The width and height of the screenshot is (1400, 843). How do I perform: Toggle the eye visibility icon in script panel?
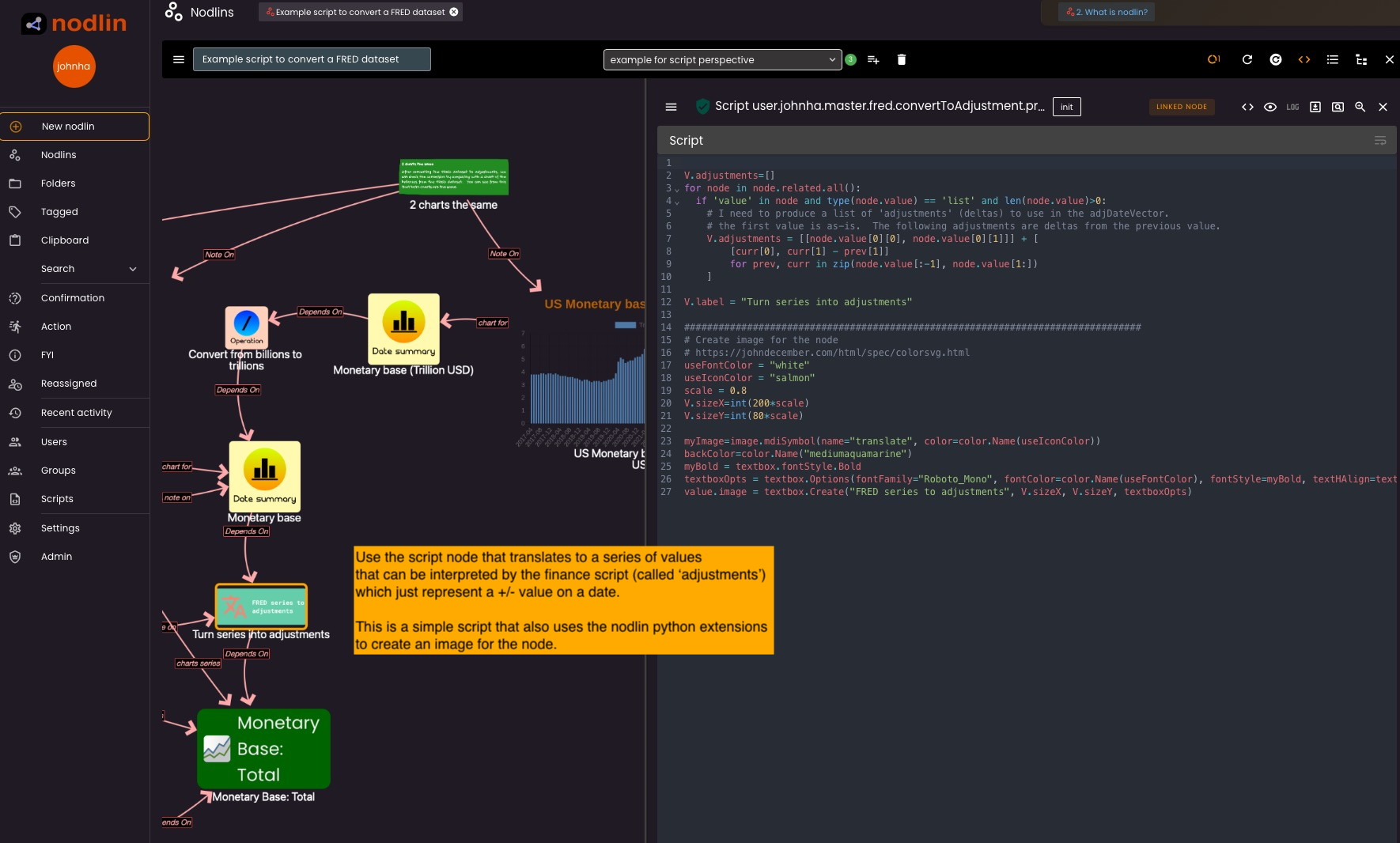pyautogui.click(x=1270, y=107)
